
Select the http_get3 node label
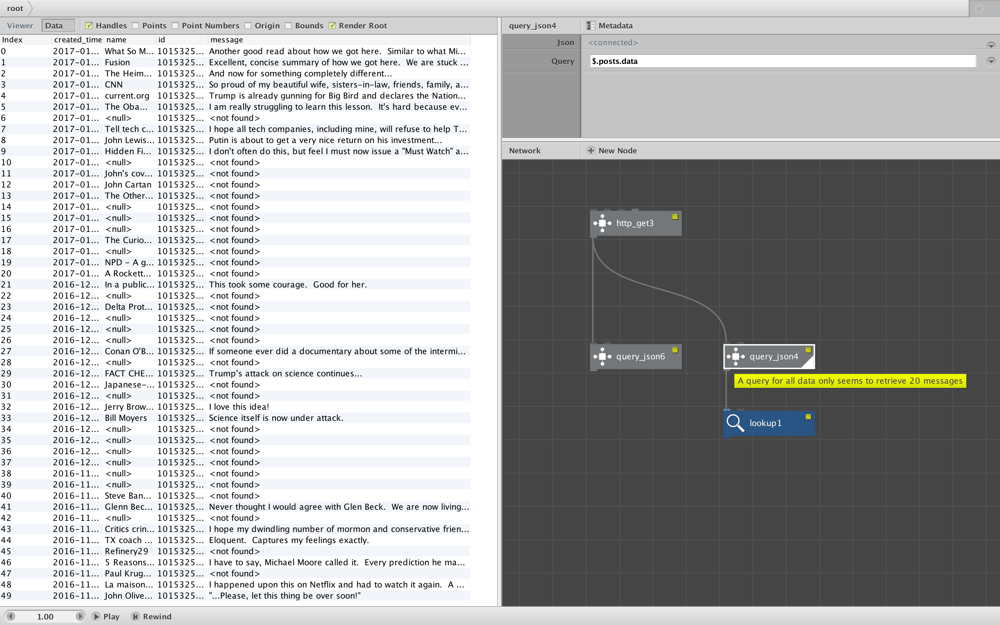(635, 223)
